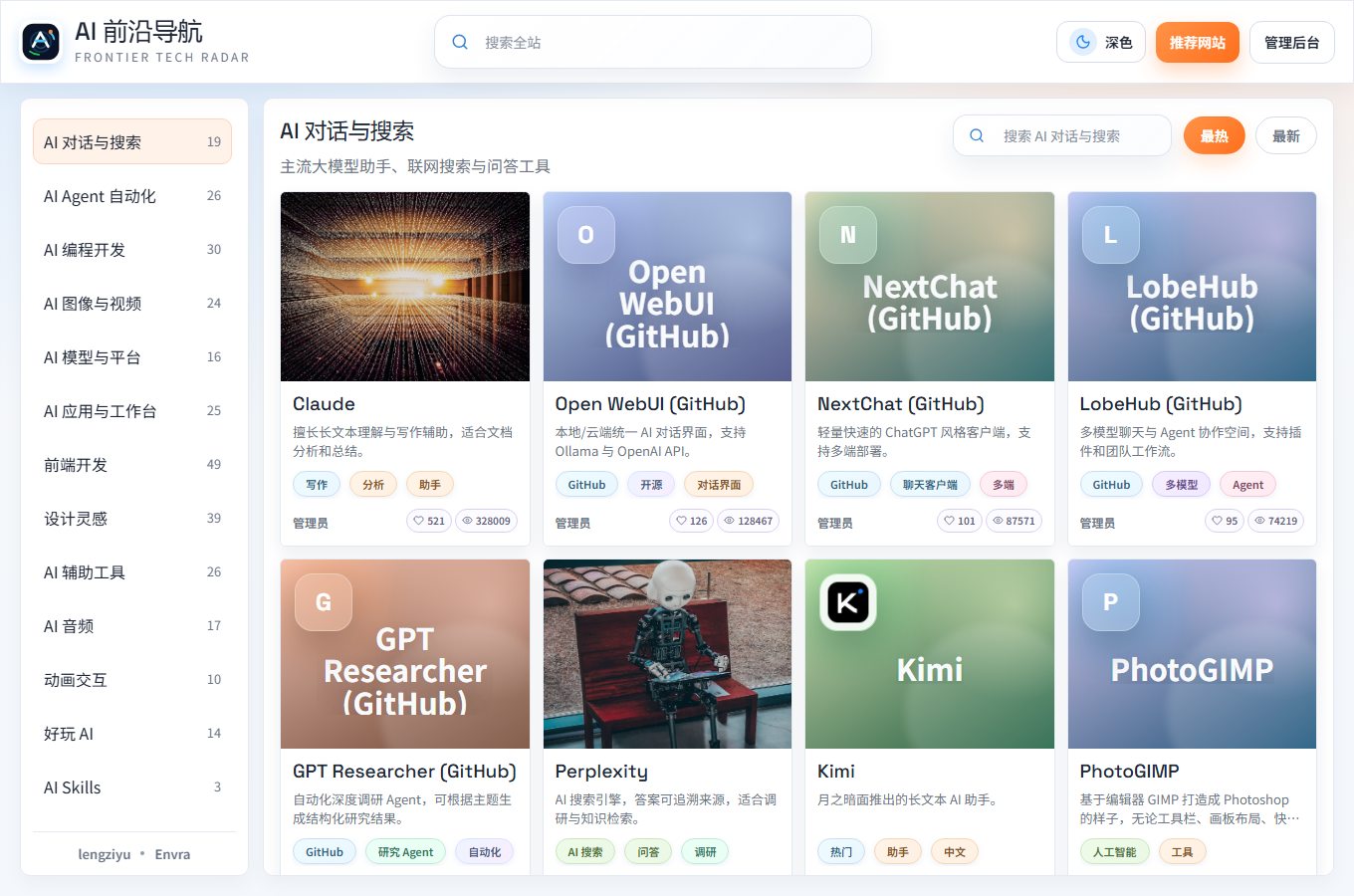Focus the 搜索 AI 对话与搜索 input
The width and height of the screenshot is (1354, 896).
pos(1062,135)
